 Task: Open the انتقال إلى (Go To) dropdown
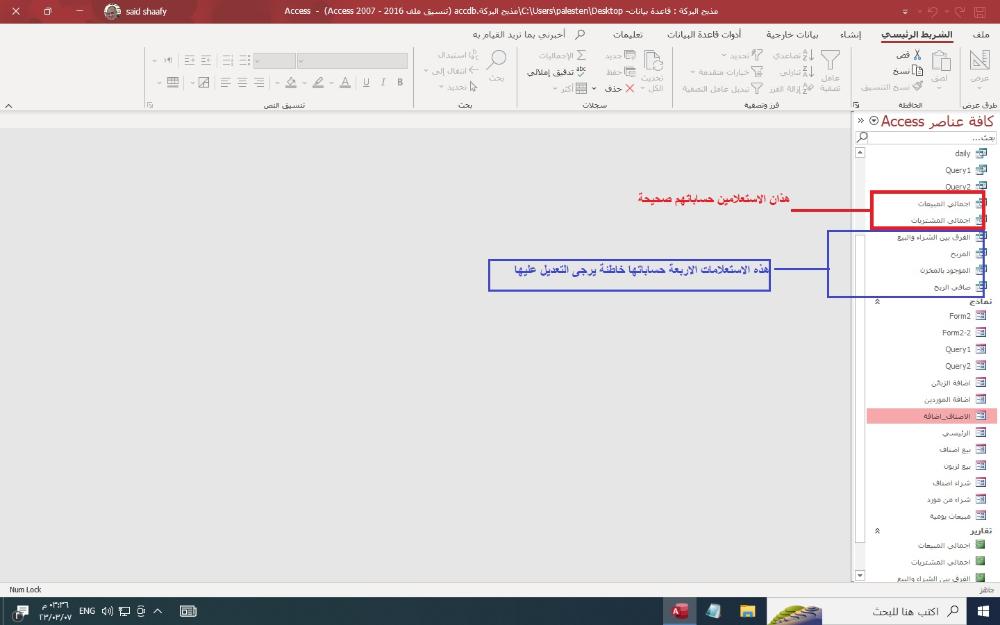[x=451, y=71]
